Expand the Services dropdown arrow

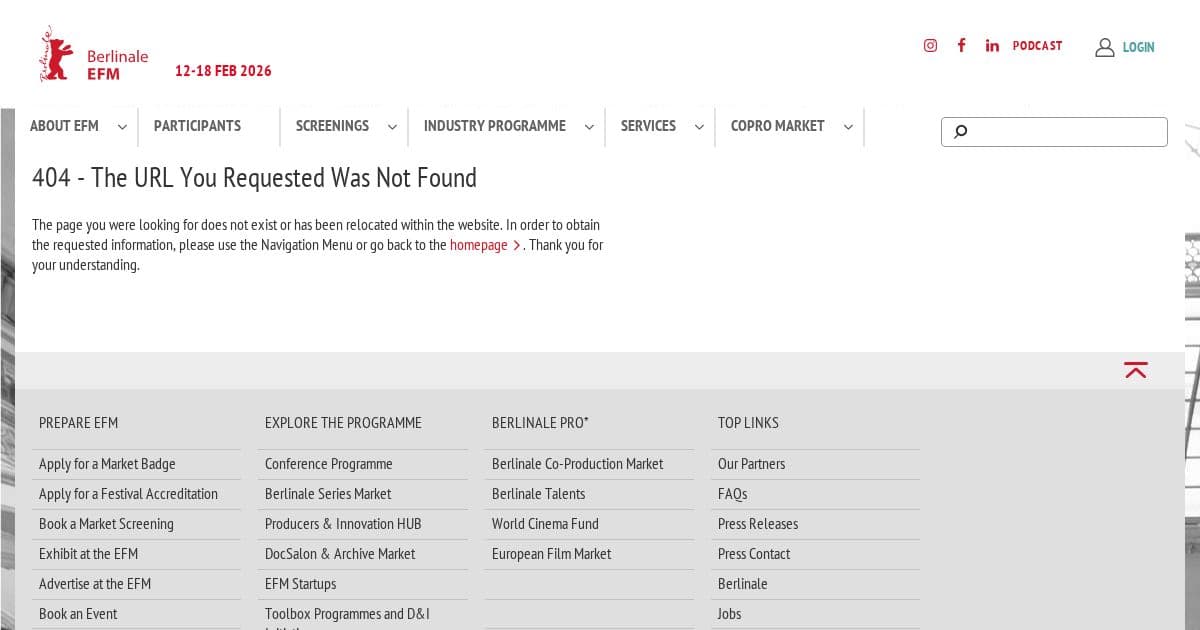[x=699, y=127]
